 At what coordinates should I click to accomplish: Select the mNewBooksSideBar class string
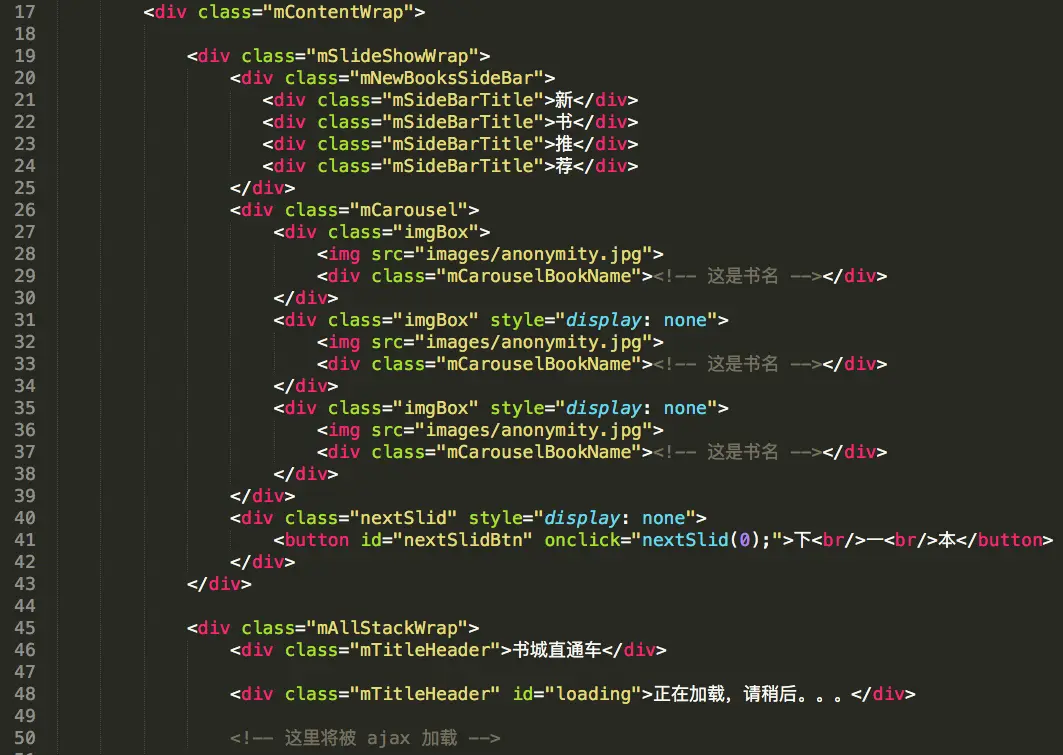pos(447,78)
